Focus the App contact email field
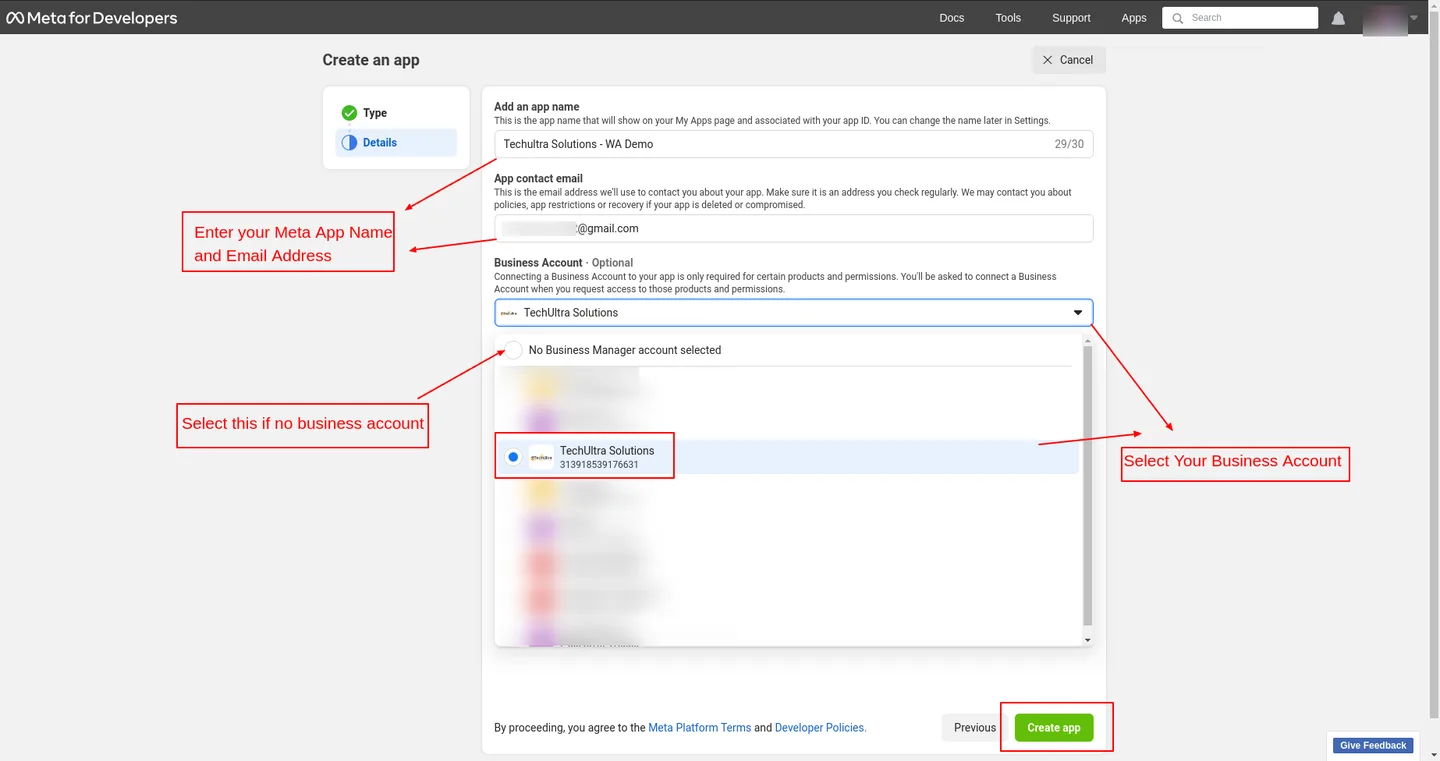This screenshot has height=761, width=1440. coord(793,228)
